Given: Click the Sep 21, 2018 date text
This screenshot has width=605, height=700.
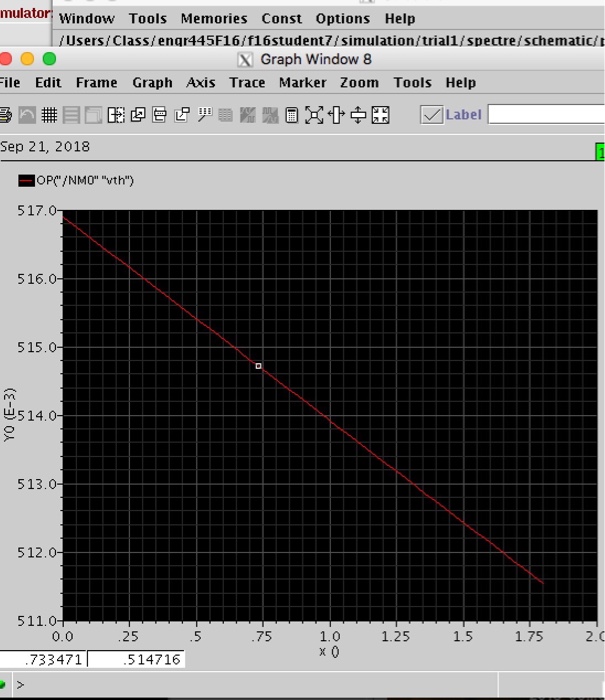Looking at the screenshot, I should [45, 146].
